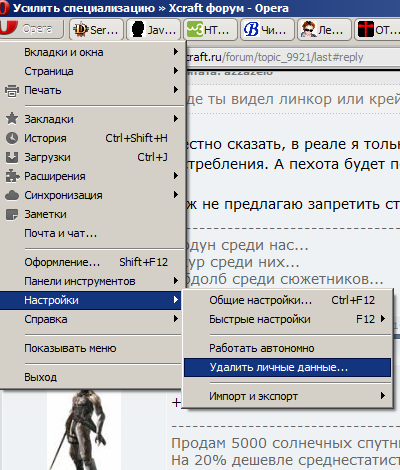Image resolution: width=400 pixels, height=470 pixels.
Task: Select the Выход menu item
Action: [91, 377]
